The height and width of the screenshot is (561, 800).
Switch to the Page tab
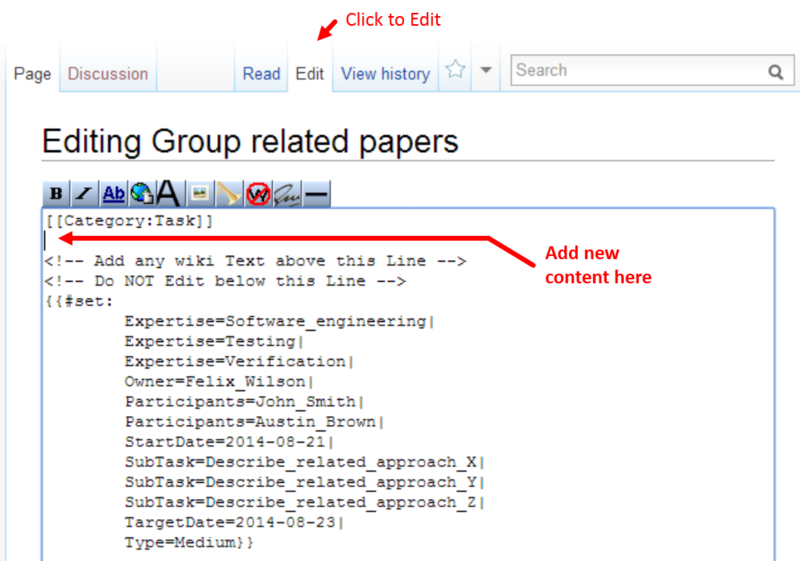pos(32,74)
